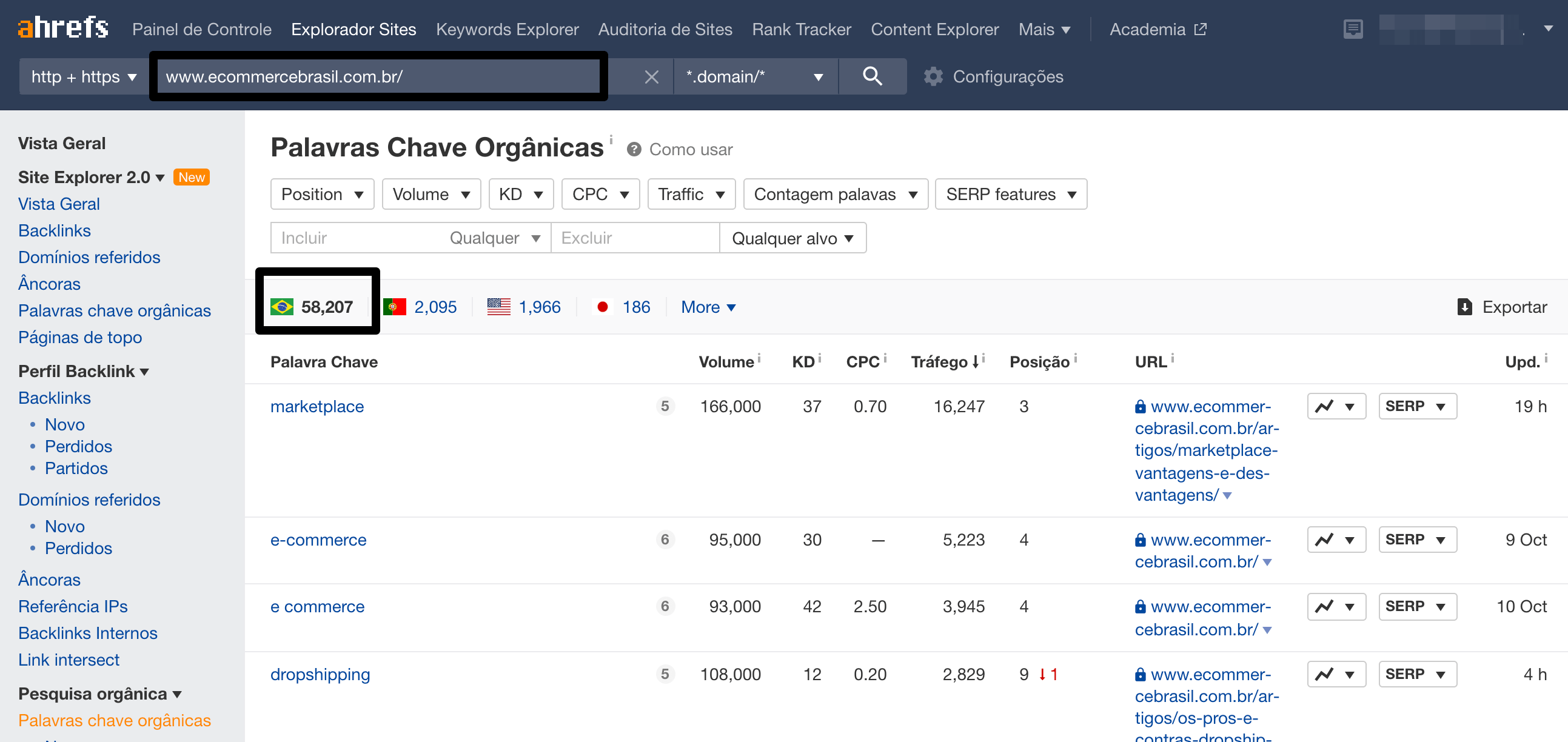Viewport: 1568px width, 742px height.
Task: Open the SERP dropdown for marketplace row
Action: point(1417,406)
